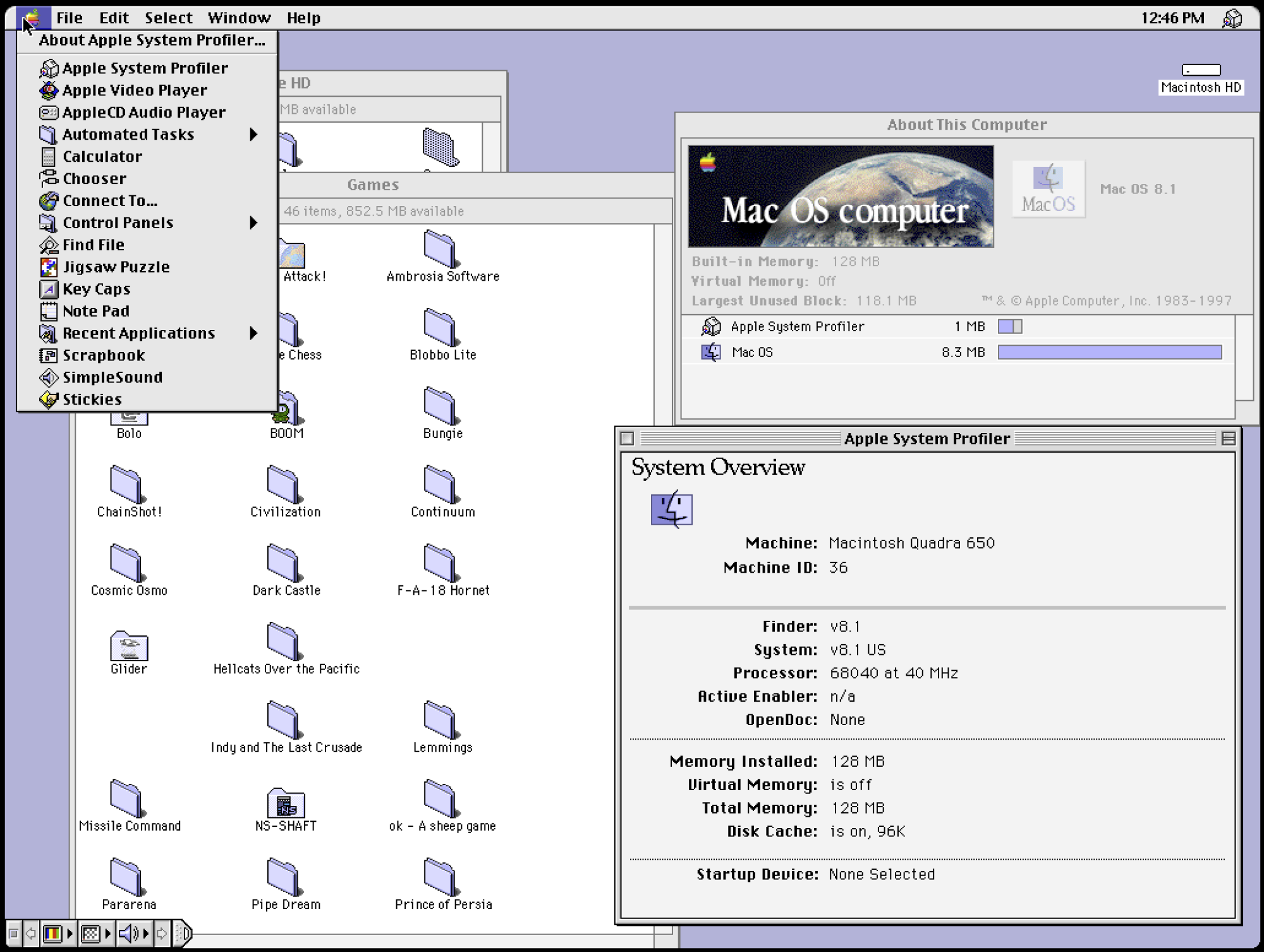
Task: Open application switcher icon beside the clock
Action: tap(1232, 18)
